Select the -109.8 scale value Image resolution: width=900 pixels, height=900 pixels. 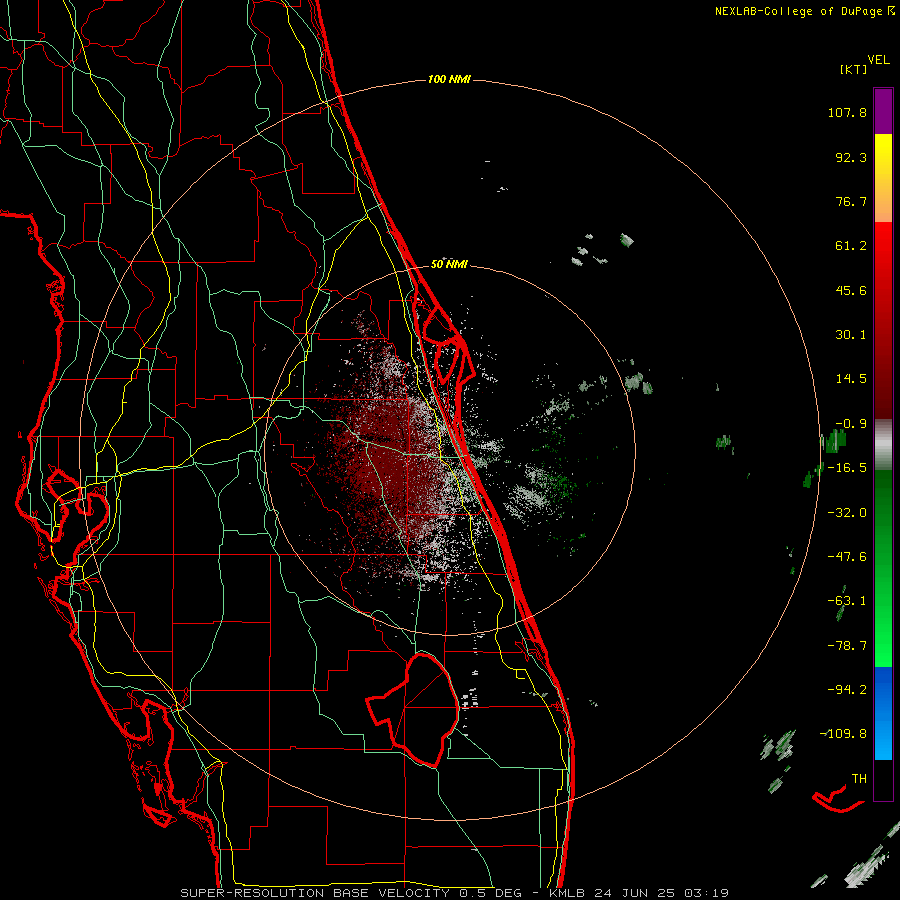[x=844, y=734]
